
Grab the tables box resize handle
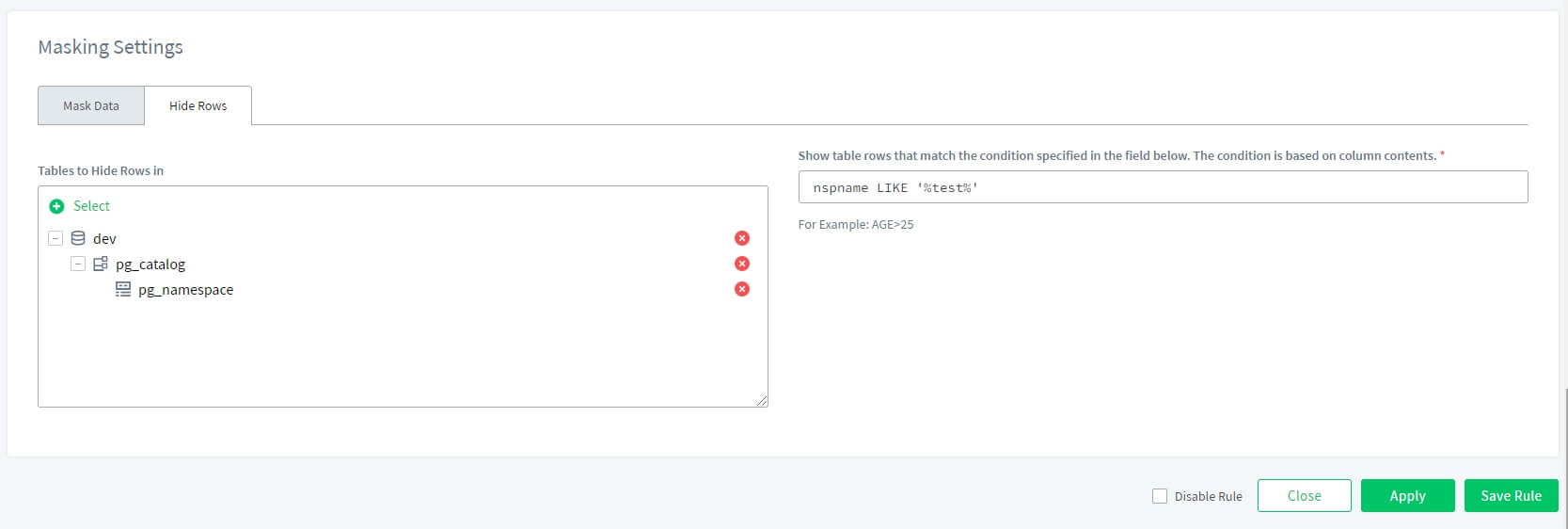click(x=762, y=401)
